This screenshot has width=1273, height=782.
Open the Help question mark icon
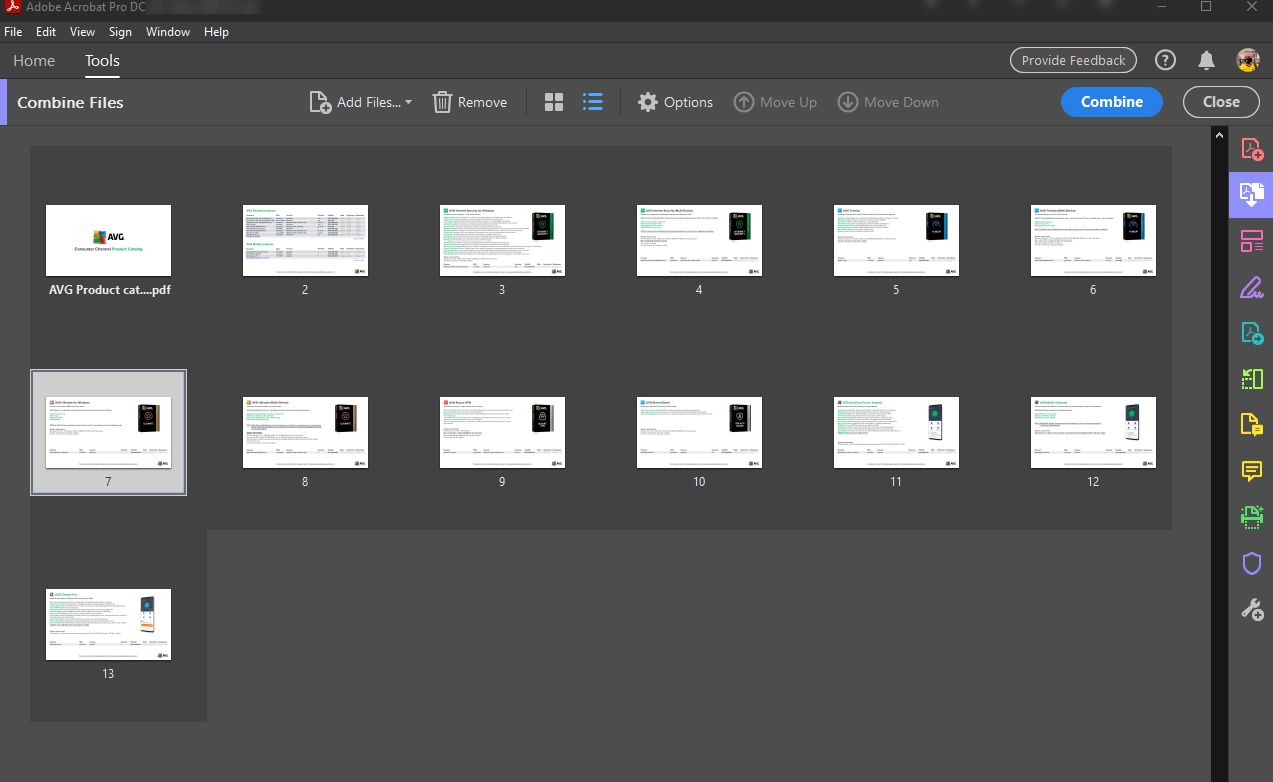[1165, 60]
